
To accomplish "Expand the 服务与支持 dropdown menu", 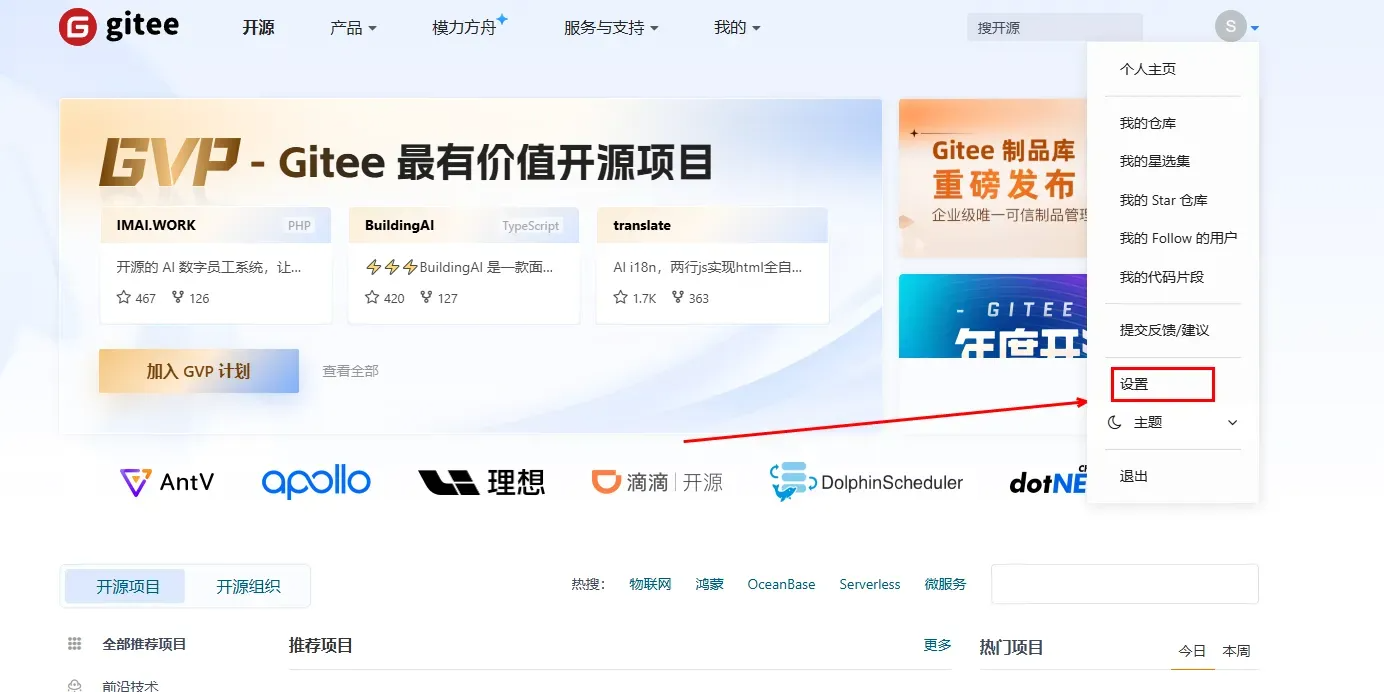I will tap(611, 28).
